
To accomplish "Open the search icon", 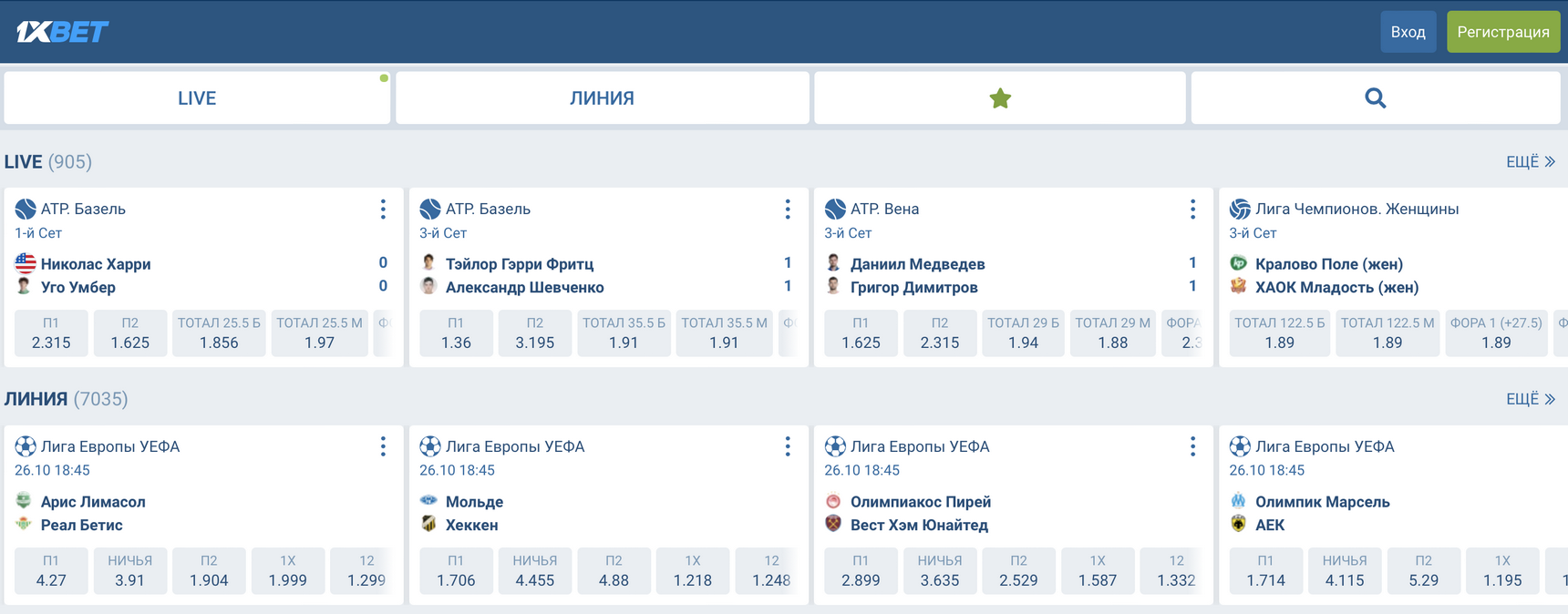I will [x=1375, y=97].
